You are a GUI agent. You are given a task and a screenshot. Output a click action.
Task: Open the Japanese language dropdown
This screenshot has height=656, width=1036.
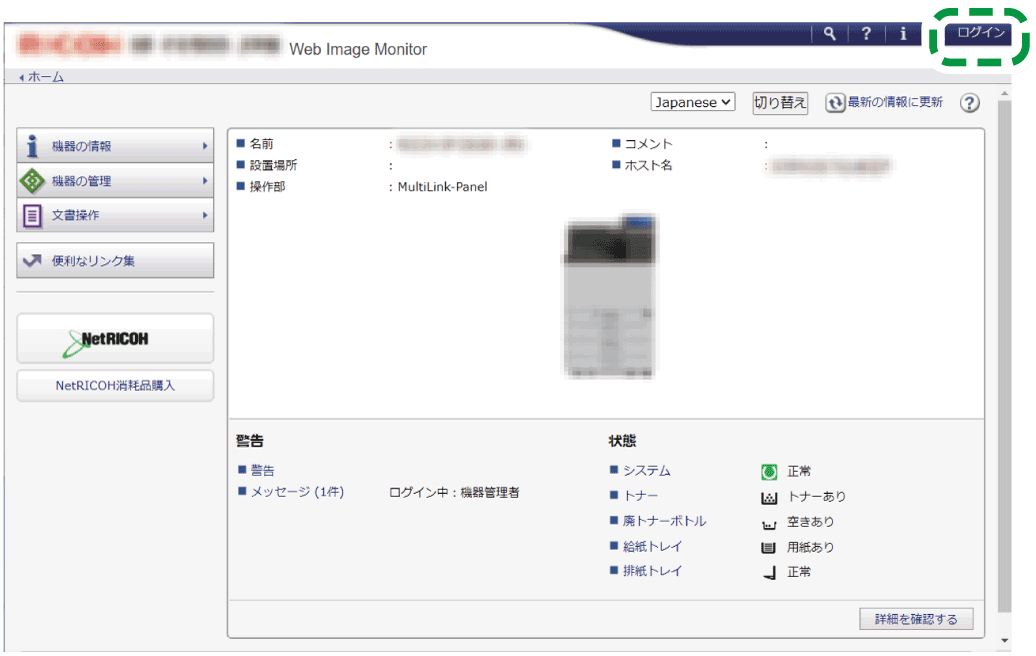tap(693, 102)
